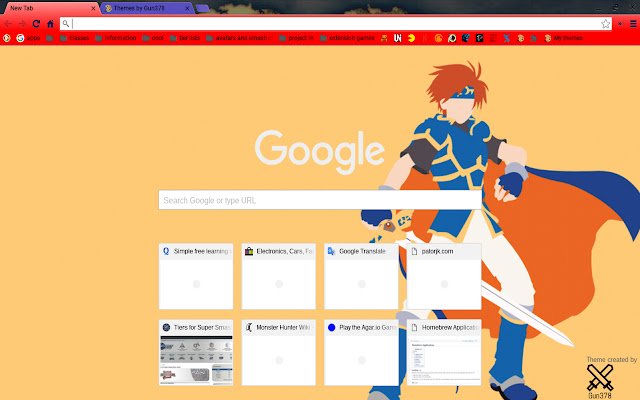Focus the address bar
This screenshot has width=640, height=400.
tap(336, 24)
